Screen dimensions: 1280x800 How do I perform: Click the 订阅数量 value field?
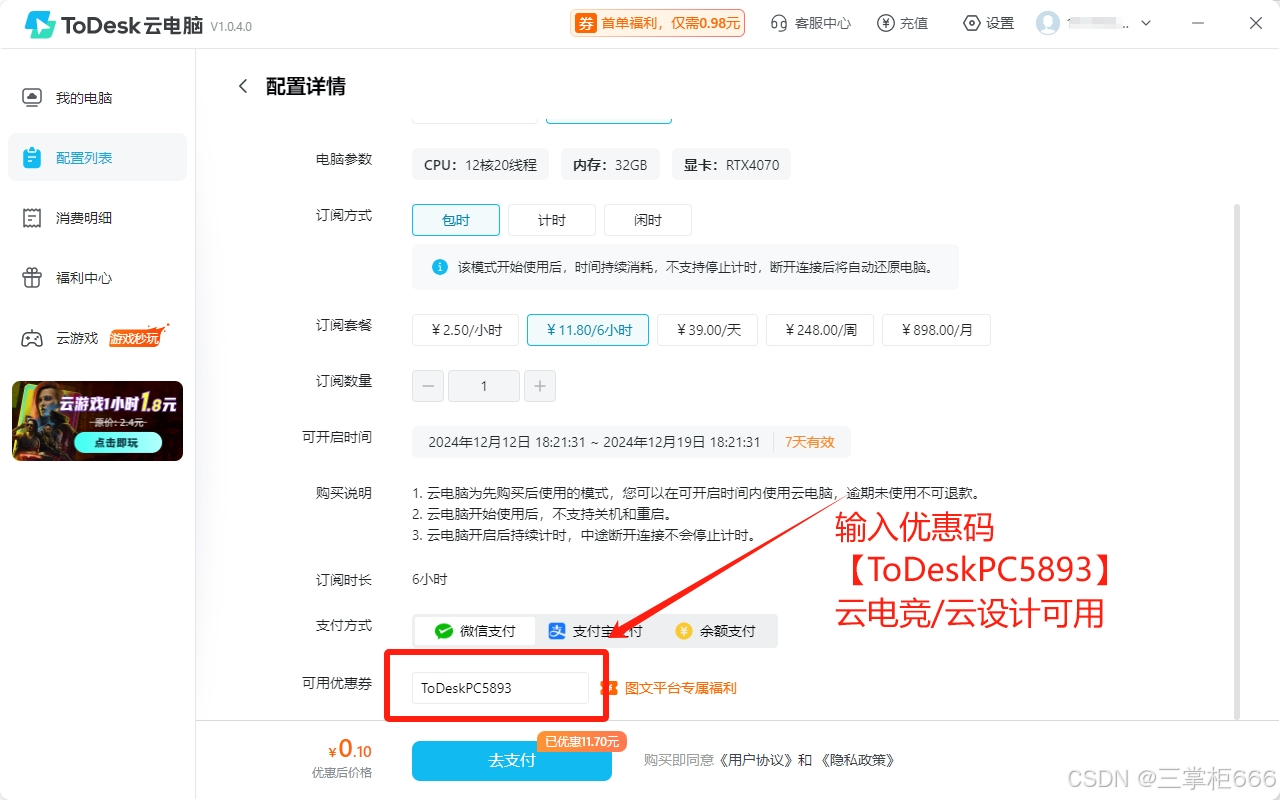484,386
